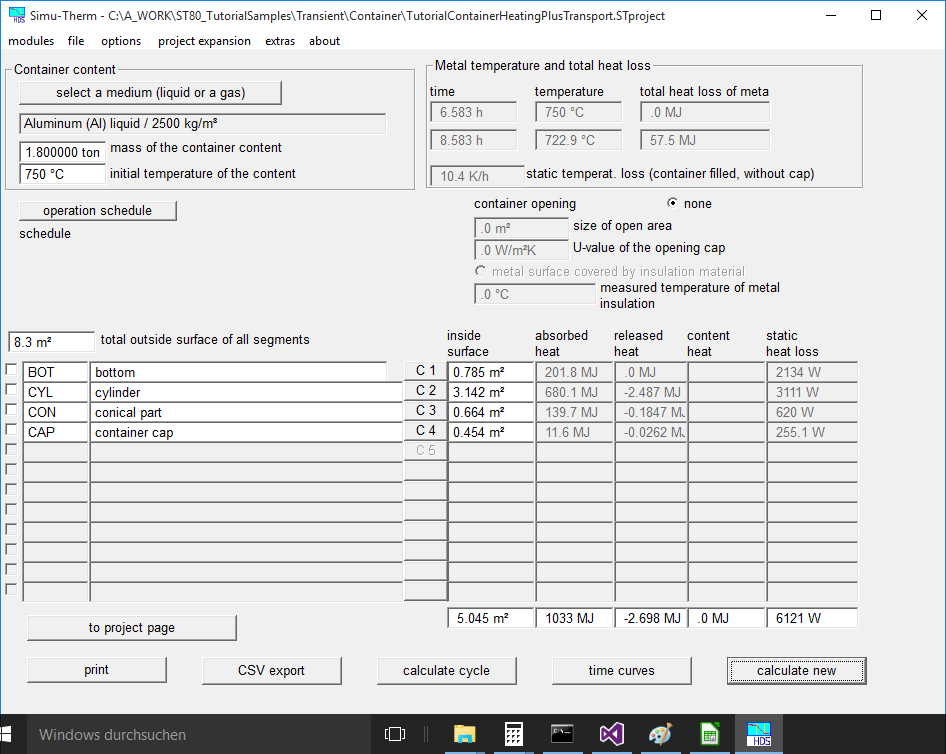Launch Visual Studio from the taskbar
Image resolution: width=946 pixels, height=754 pixels.
(x=611, y=735)
